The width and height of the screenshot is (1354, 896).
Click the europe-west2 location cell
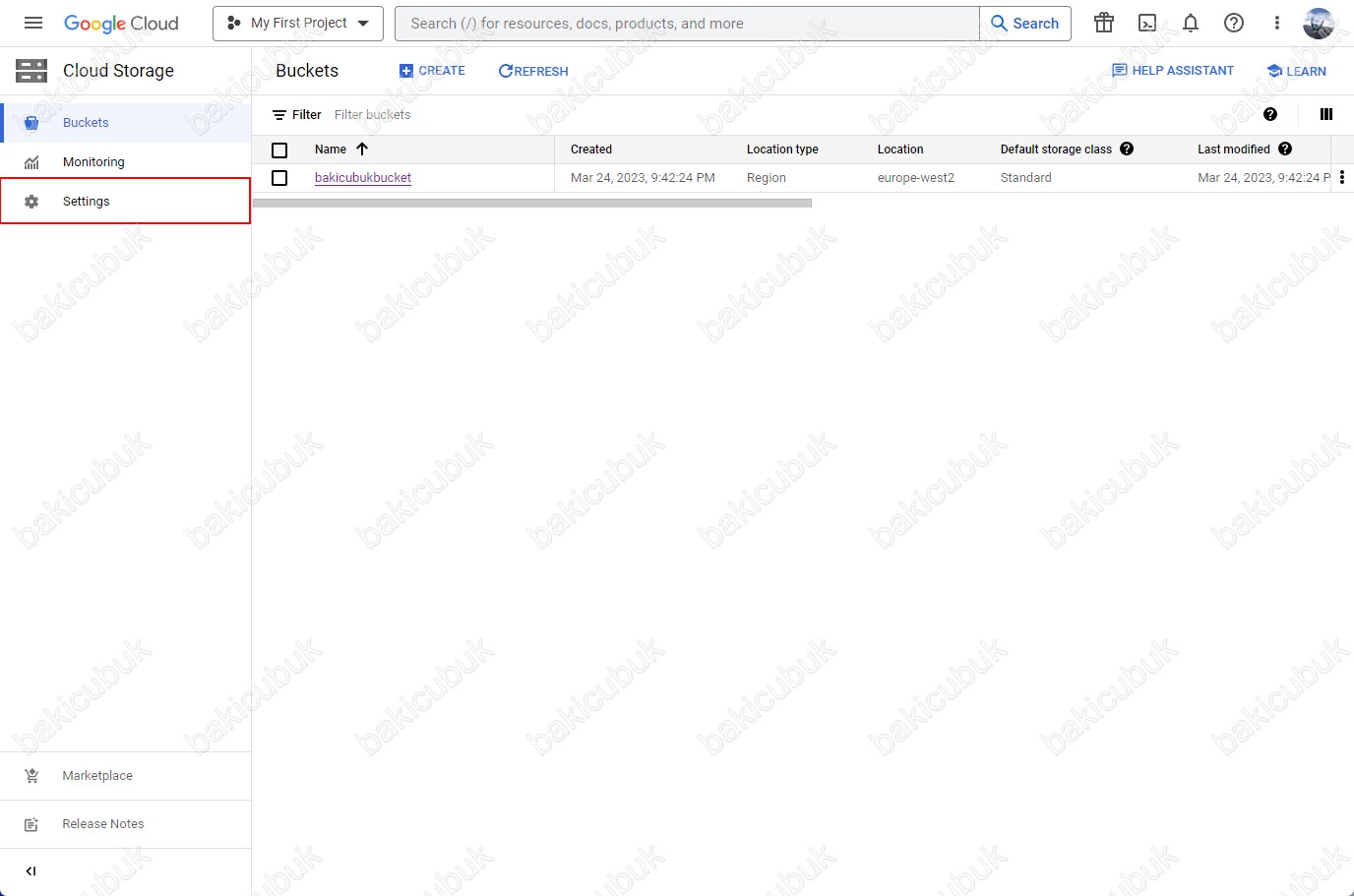916,178
